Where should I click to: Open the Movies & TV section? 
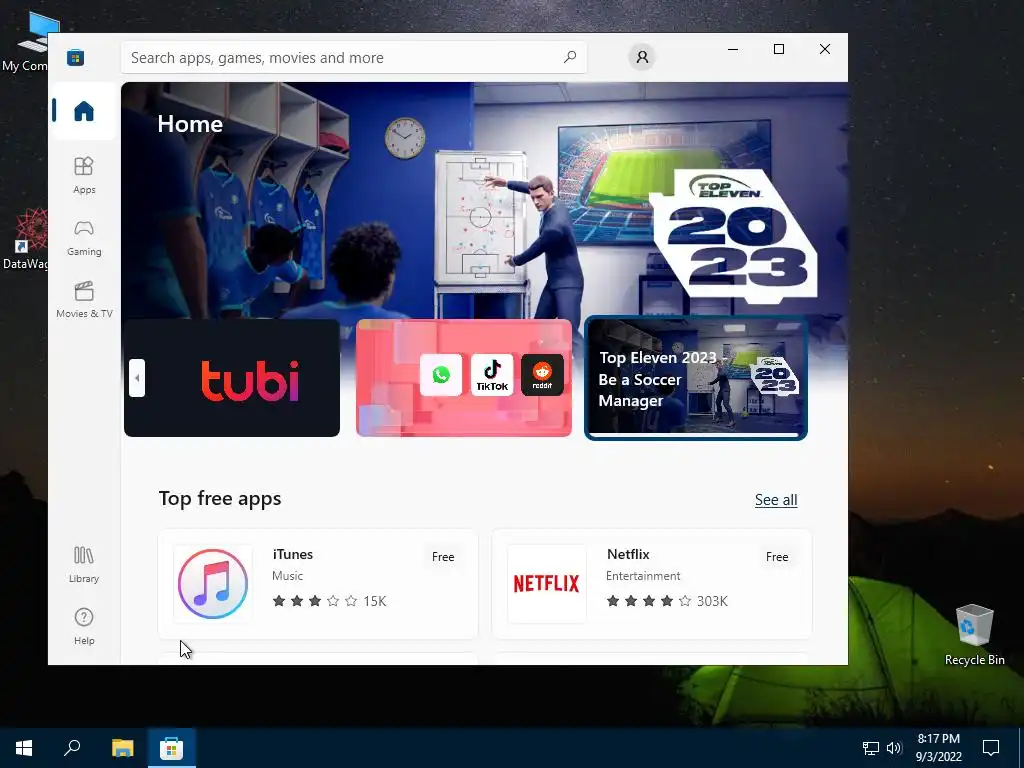pos(84,299)
